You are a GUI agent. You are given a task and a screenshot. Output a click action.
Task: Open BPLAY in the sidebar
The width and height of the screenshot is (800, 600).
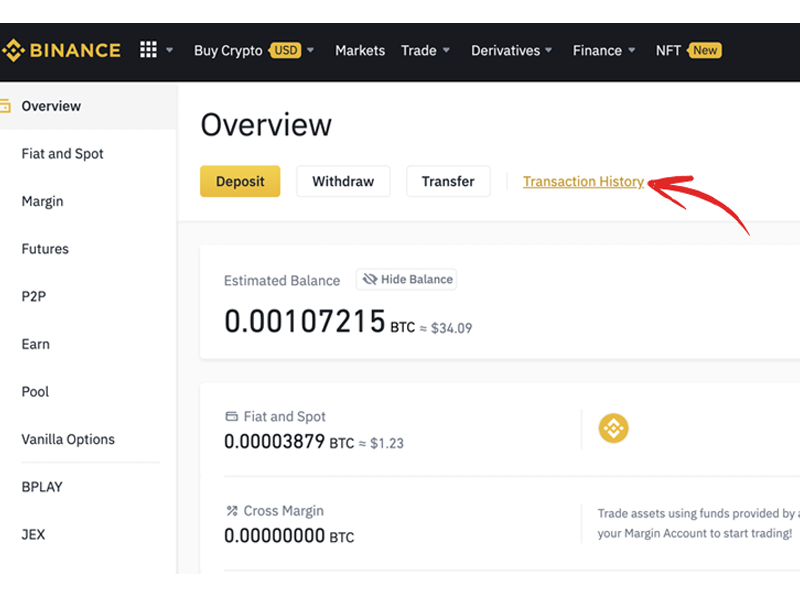(42, 487)
